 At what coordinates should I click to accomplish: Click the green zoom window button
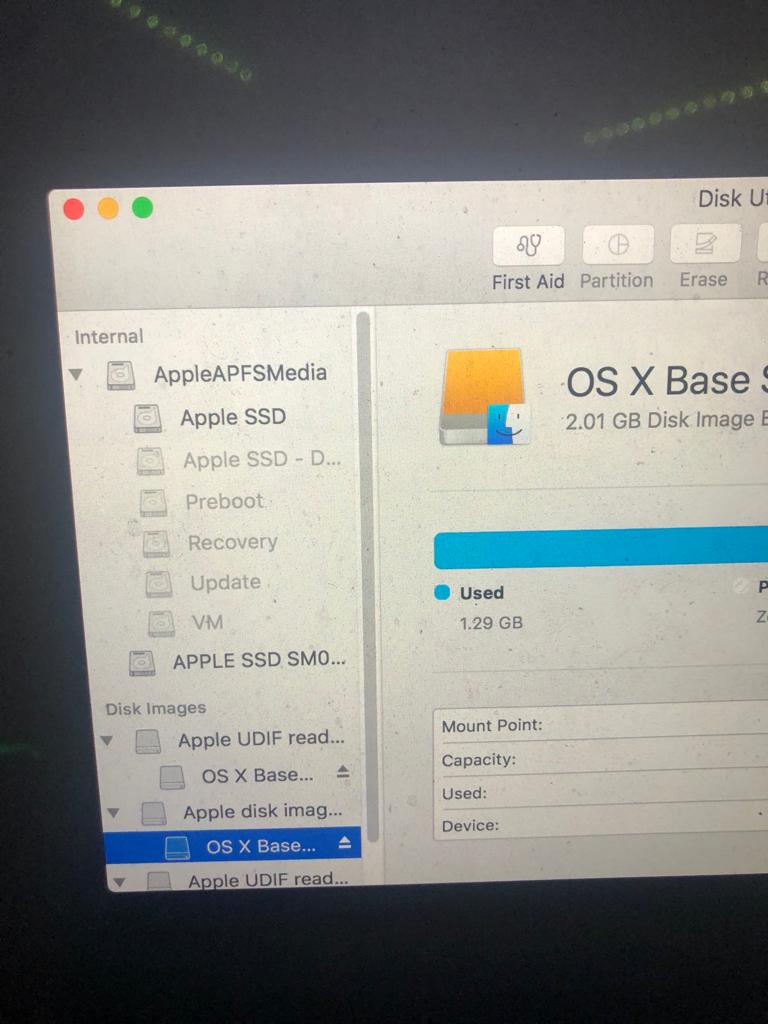click(x=142, y=208)
